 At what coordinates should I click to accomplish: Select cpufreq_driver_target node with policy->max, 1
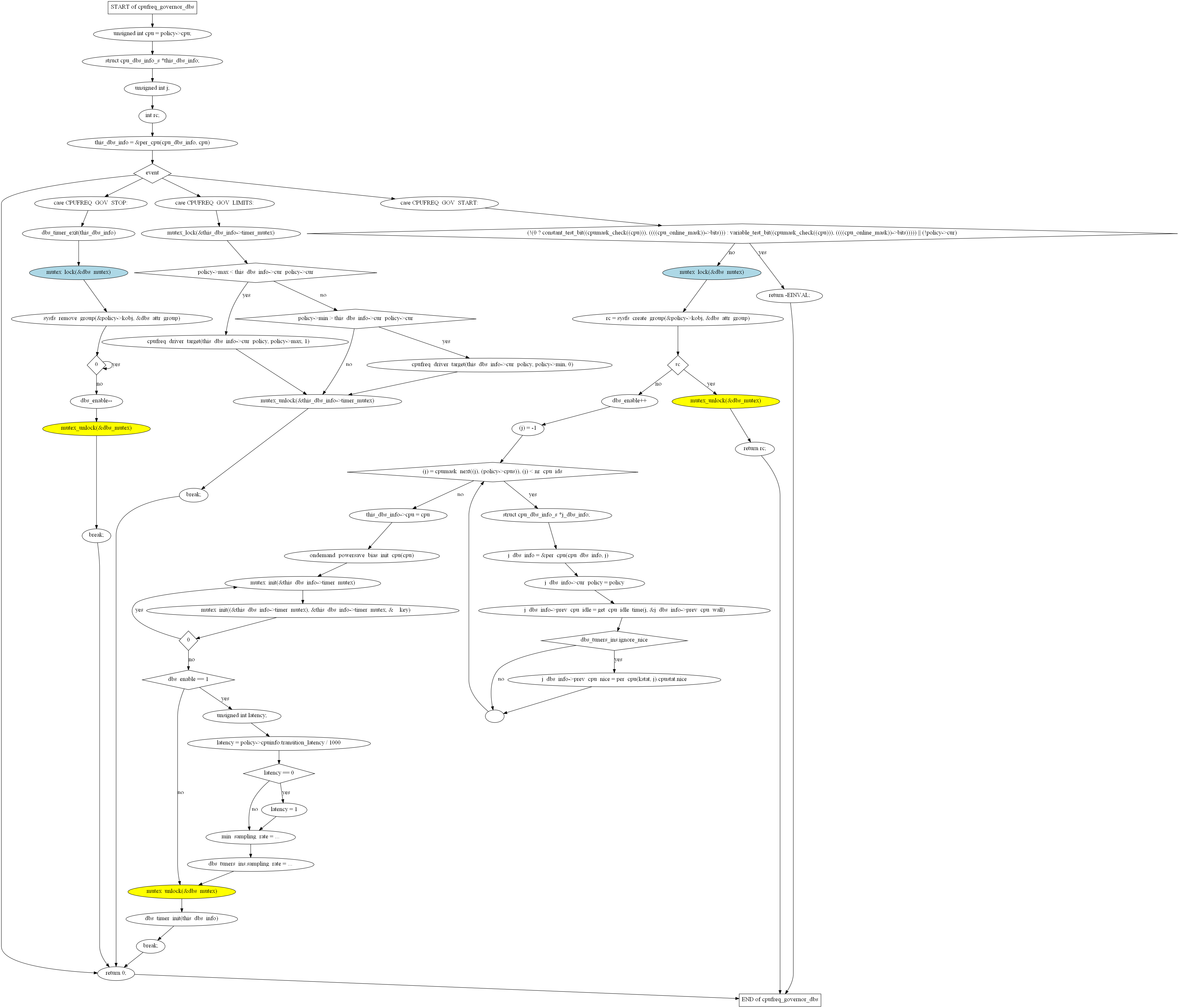(x=225, y=342)
